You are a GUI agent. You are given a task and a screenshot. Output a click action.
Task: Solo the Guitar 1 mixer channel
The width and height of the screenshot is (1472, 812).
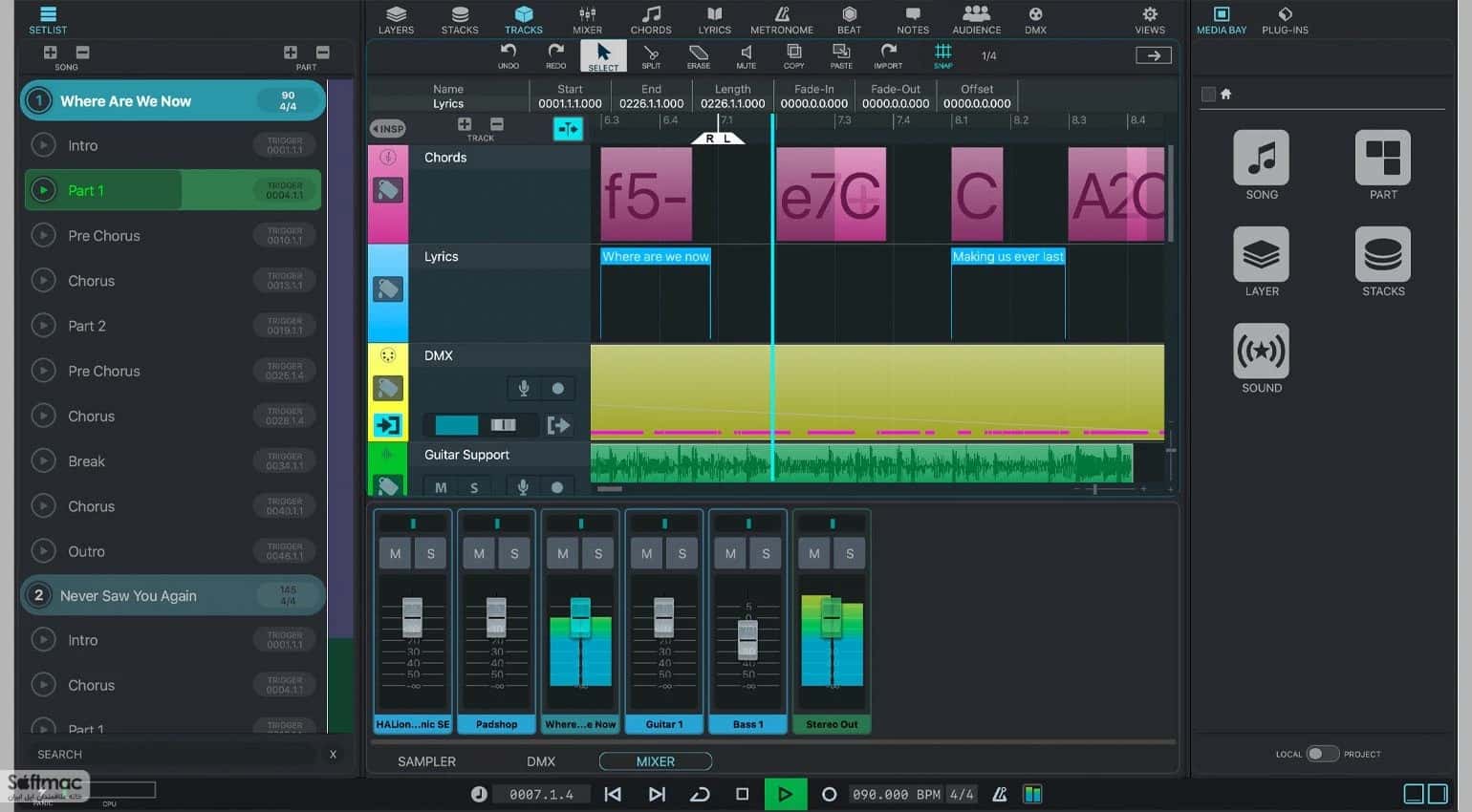pos(682,553)
